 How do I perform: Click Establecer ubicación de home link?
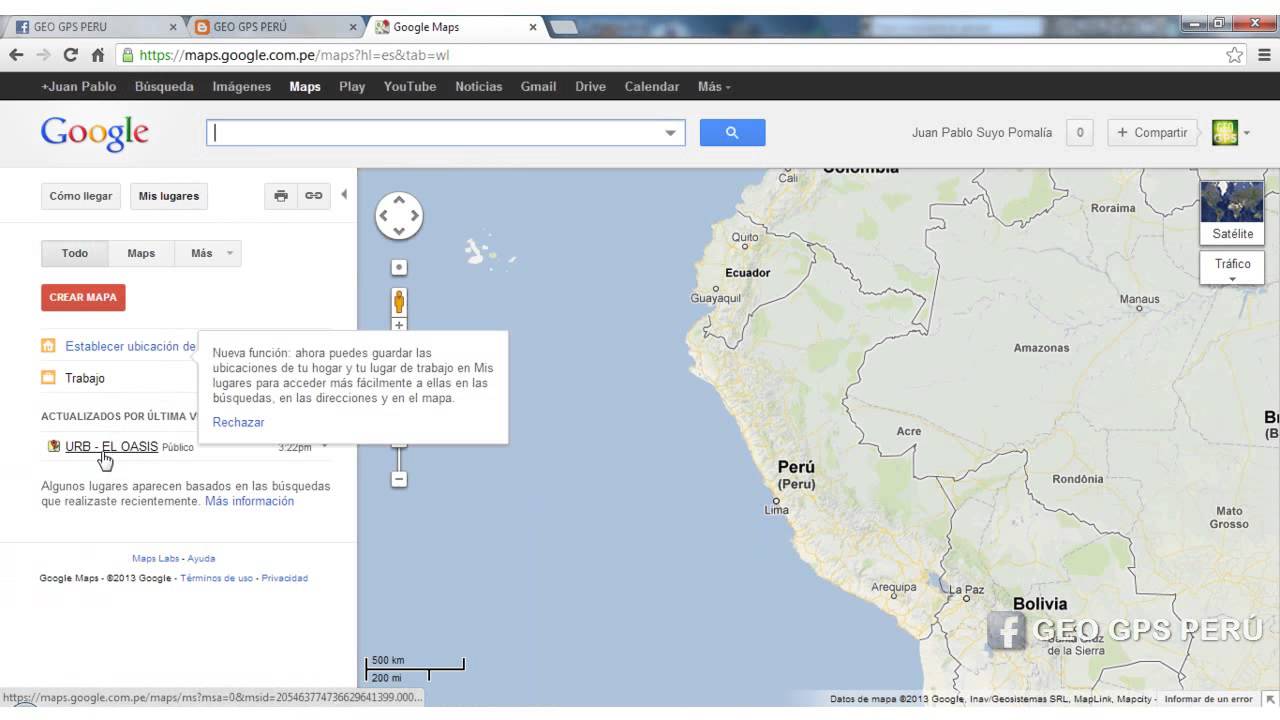(x=130, y=346)
